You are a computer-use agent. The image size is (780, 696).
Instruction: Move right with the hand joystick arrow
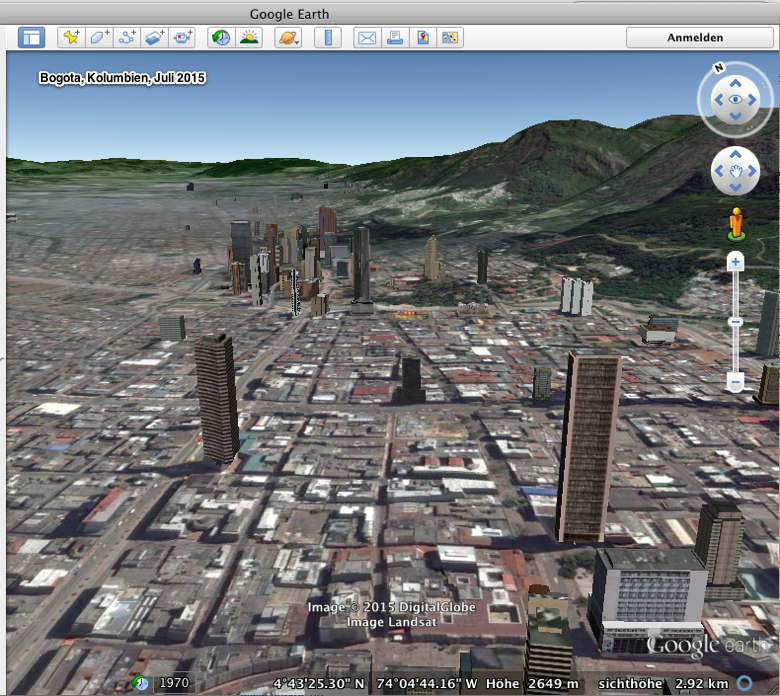point(752,172)
